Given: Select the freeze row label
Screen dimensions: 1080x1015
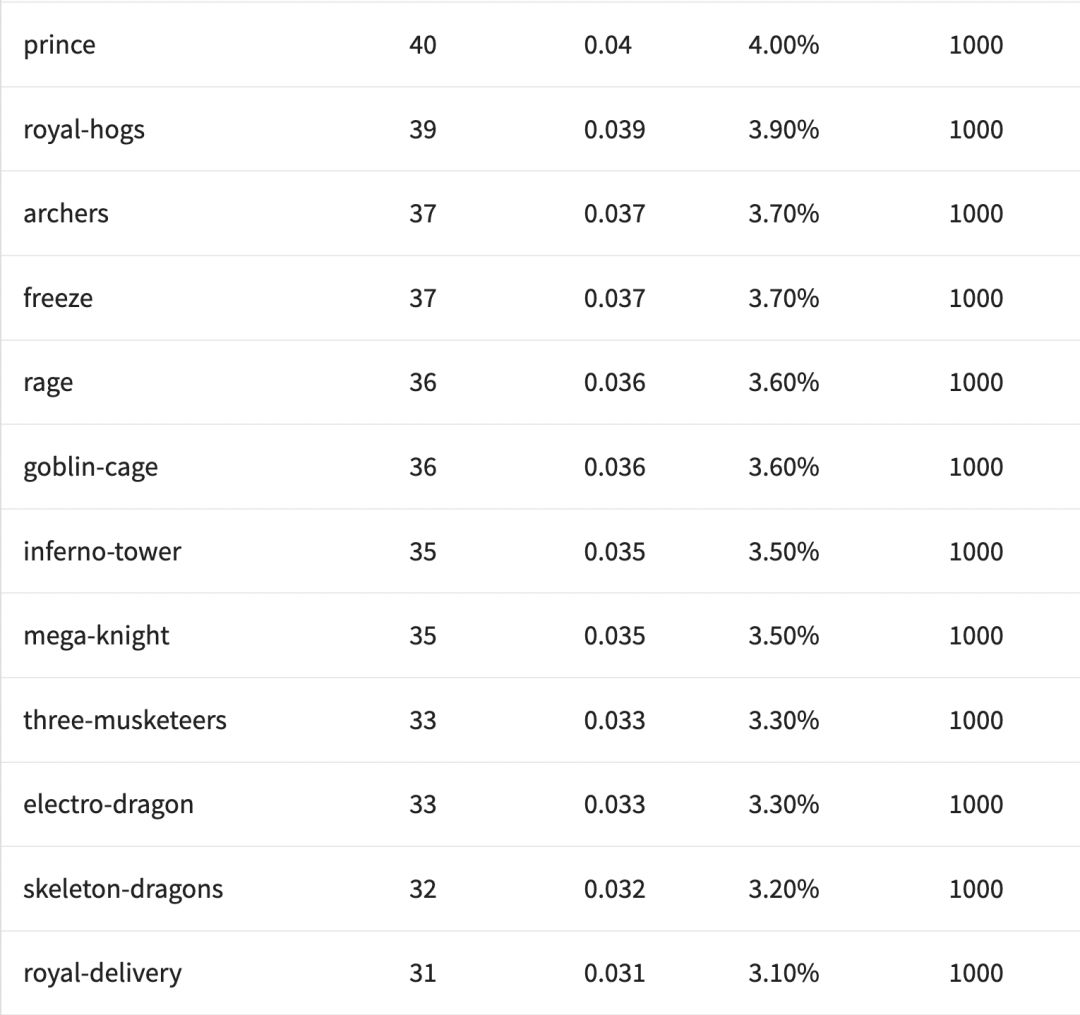Looking at the screenshot, I should click(58, 298).
